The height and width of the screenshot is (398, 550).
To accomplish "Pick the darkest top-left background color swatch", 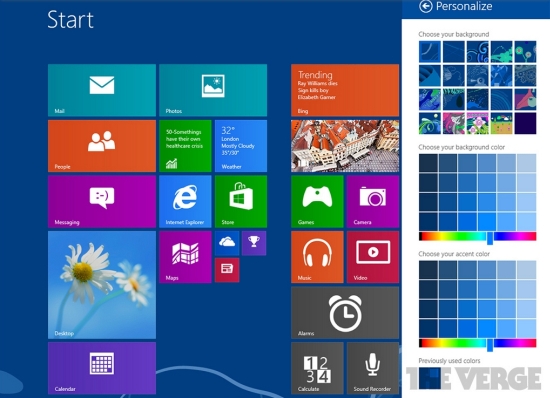I will click(428, 163).
